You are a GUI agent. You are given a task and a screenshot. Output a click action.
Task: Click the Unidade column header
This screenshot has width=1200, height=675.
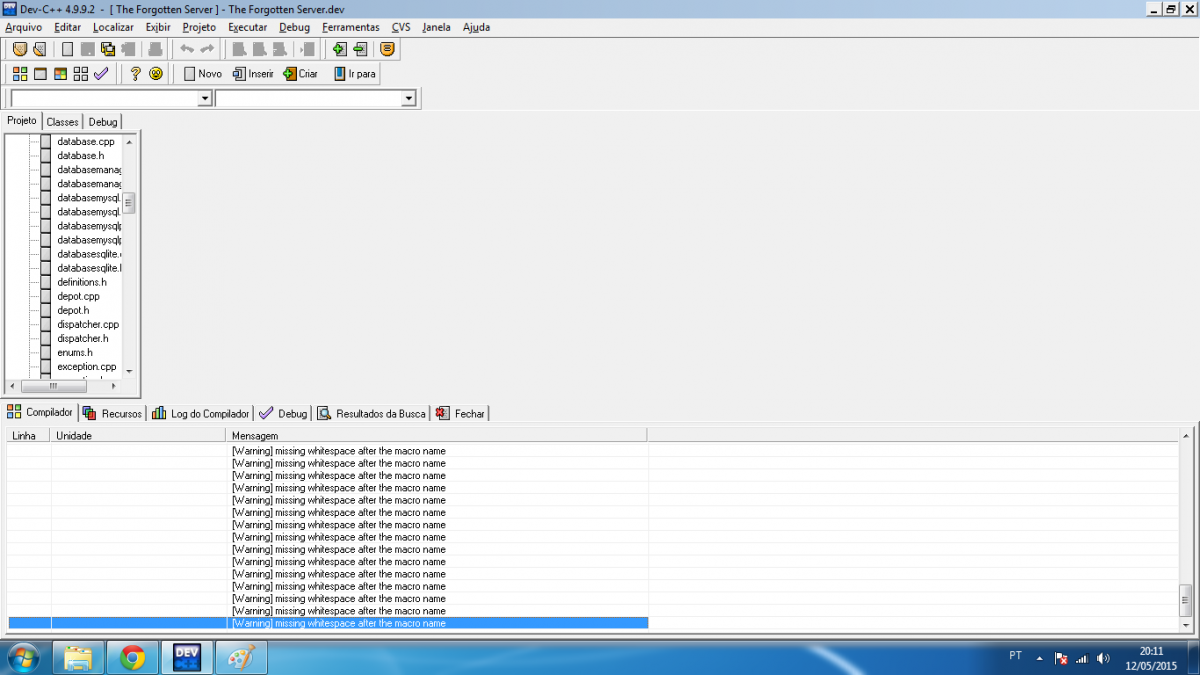139,436
